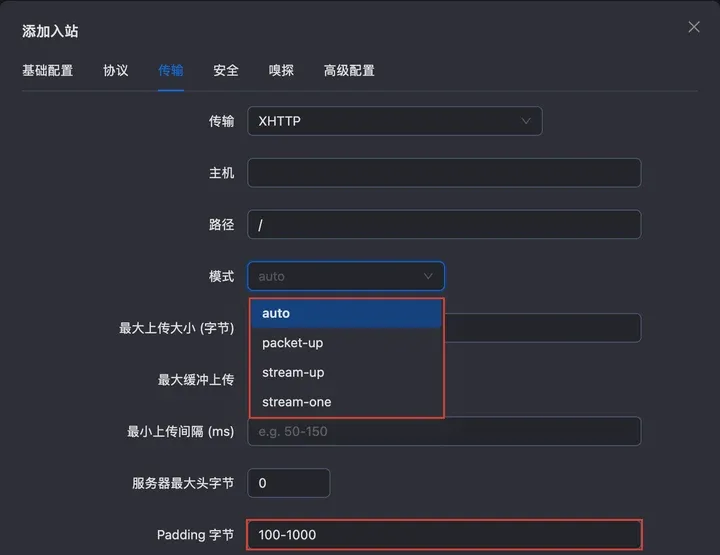Click the 主机 input field

pyautogui.click(x=444, y=173)
